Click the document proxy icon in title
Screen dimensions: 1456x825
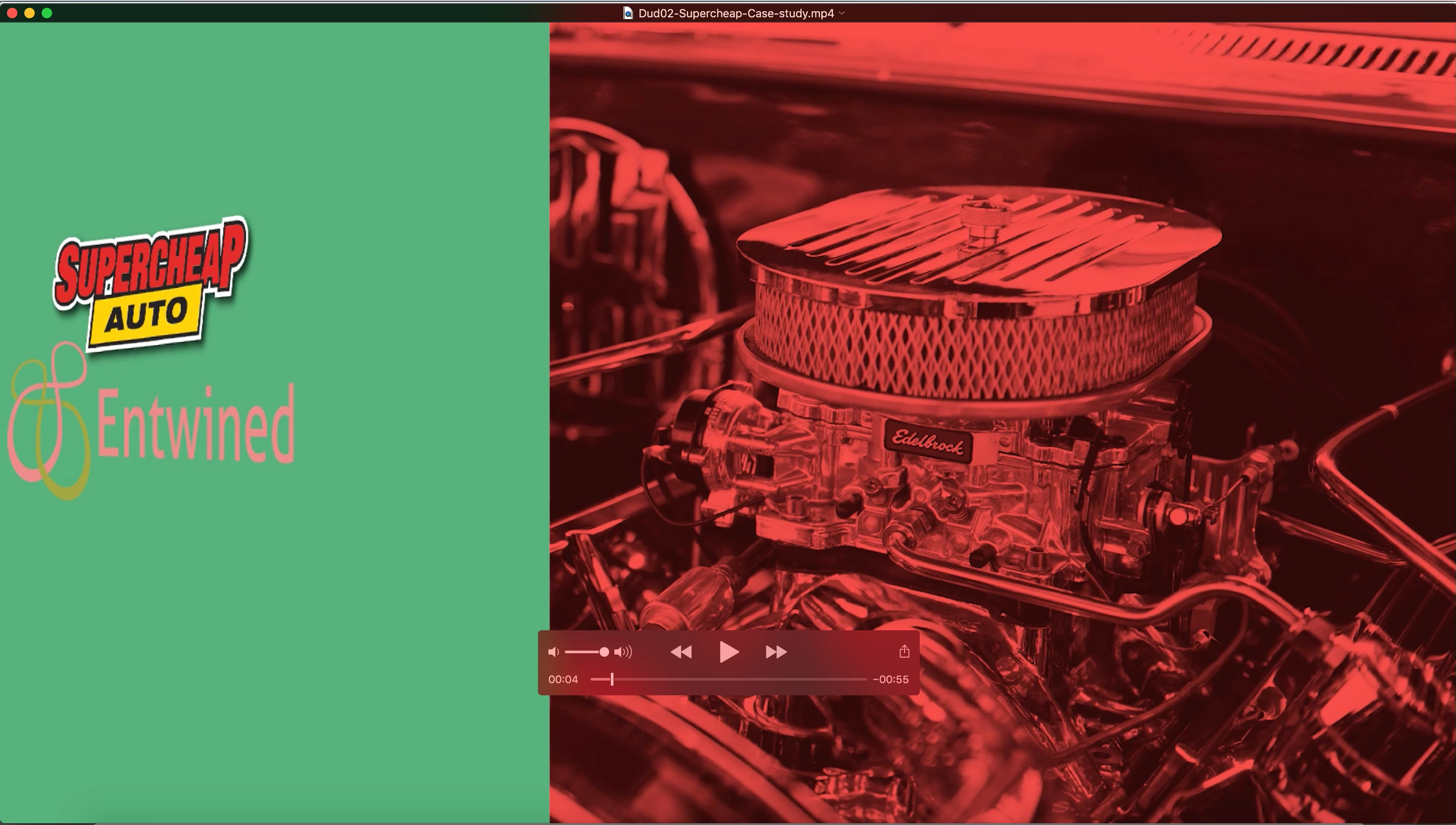[627, 13]
